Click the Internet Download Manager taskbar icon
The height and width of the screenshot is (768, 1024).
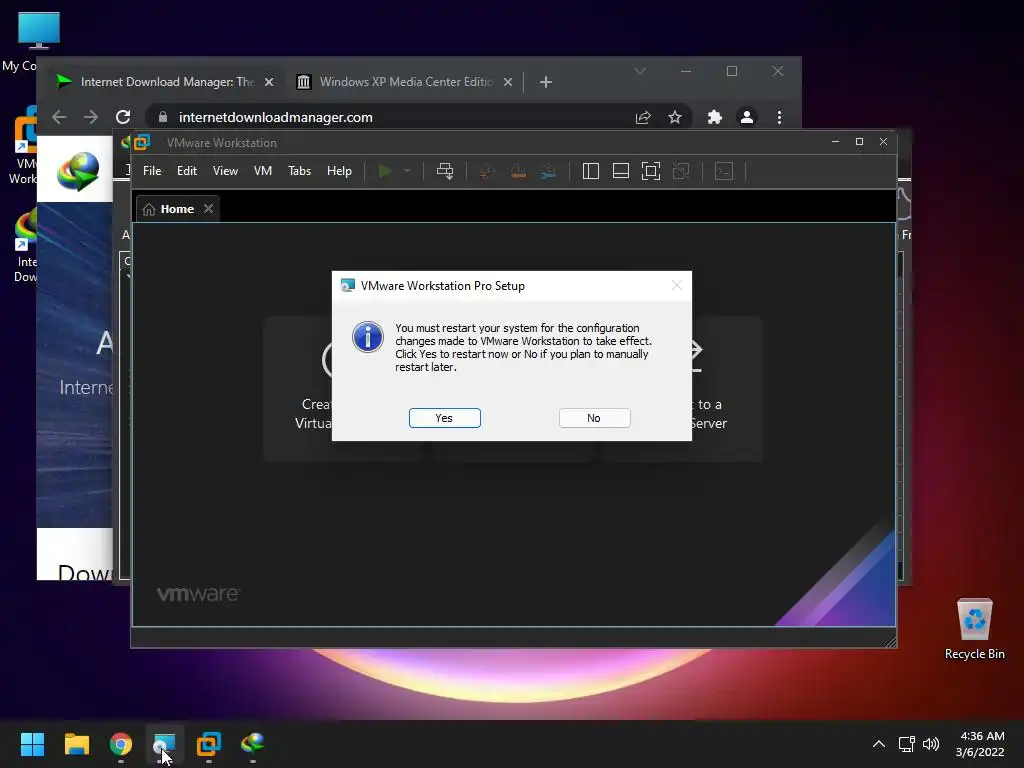[253, 743]
